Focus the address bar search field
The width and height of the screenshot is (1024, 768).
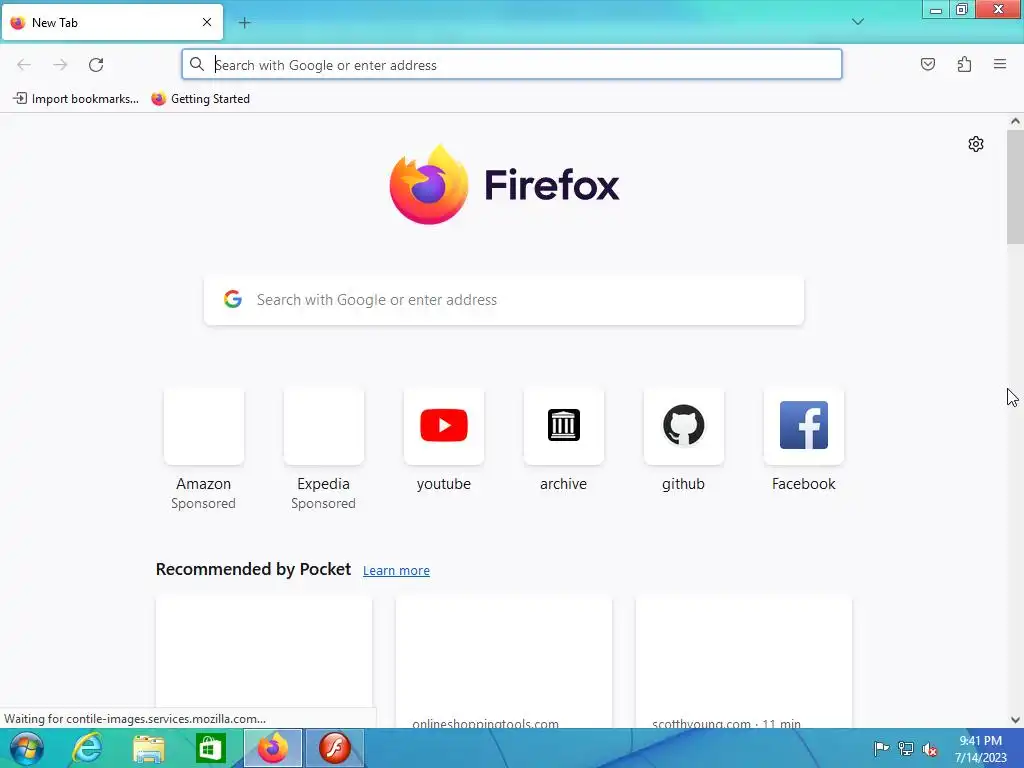(x=512, y=65)
